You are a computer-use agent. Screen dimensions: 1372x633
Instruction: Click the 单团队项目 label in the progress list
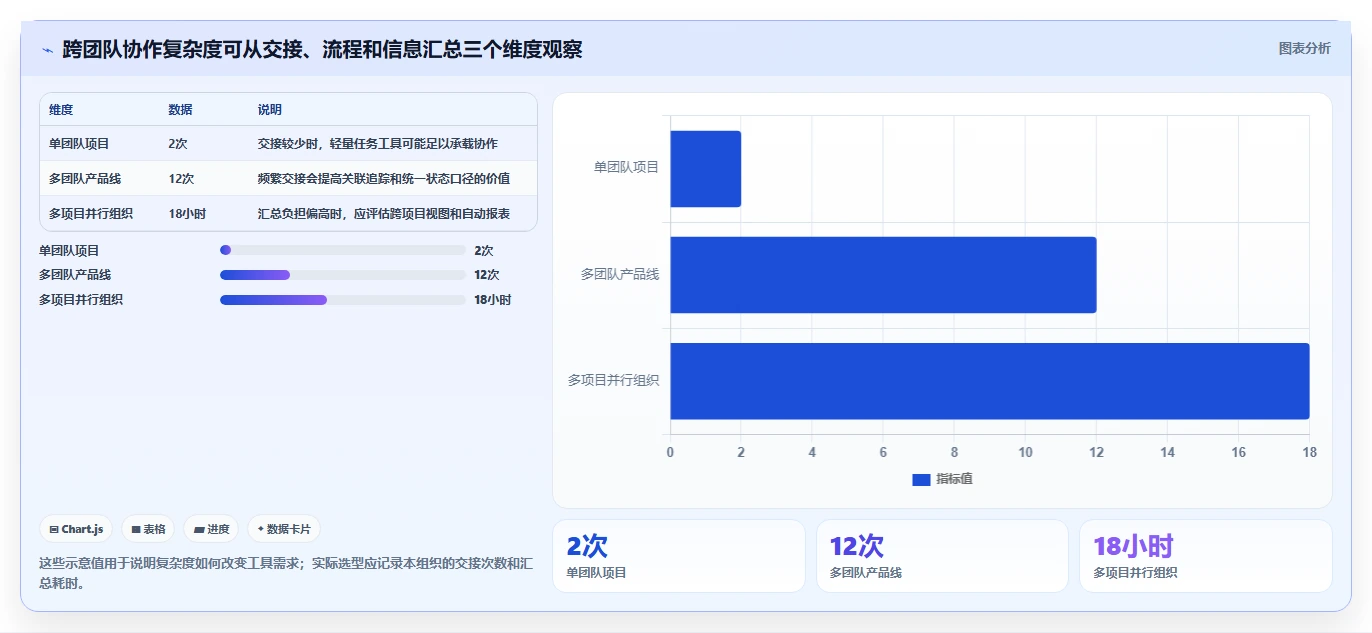point(69,250)
